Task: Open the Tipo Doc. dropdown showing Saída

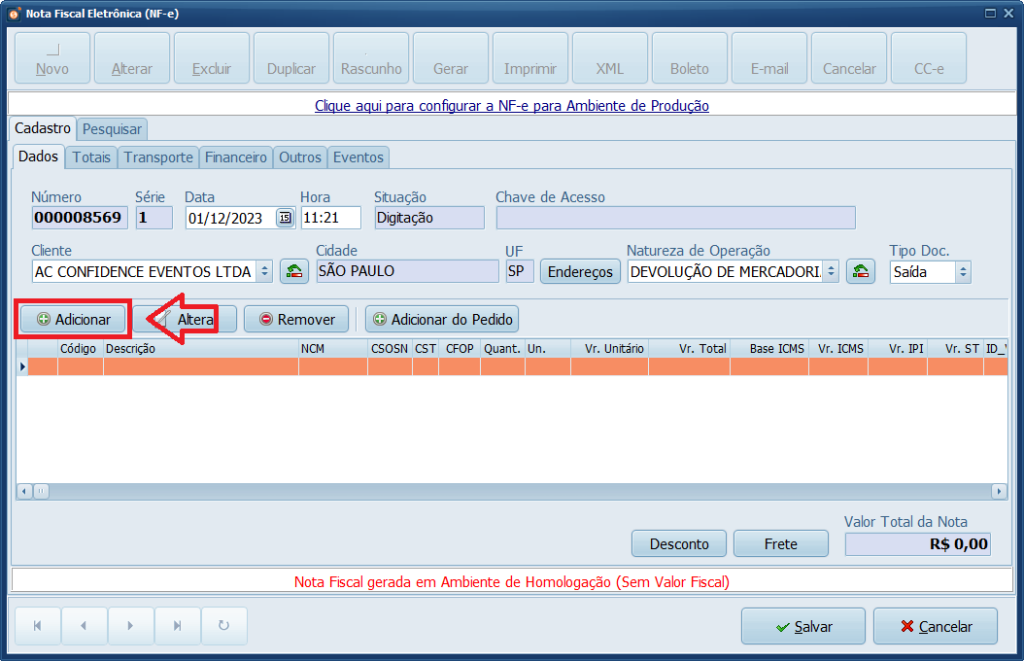Action: (x=963, y=270)
